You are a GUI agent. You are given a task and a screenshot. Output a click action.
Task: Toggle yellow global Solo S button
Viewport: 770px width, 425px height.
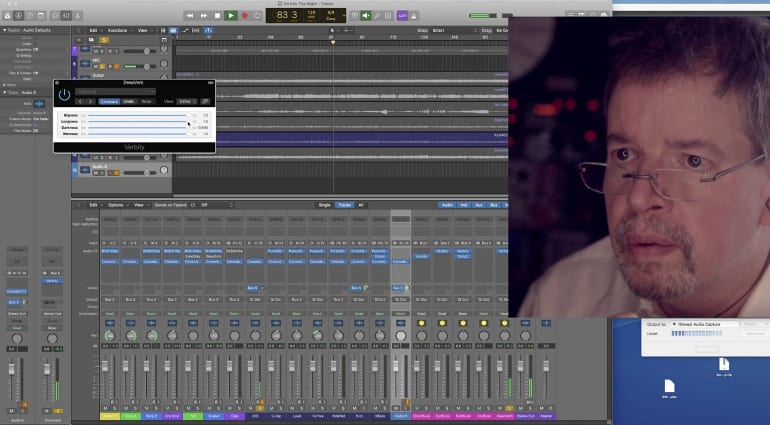pyautogui.click(x=104, y=40)
